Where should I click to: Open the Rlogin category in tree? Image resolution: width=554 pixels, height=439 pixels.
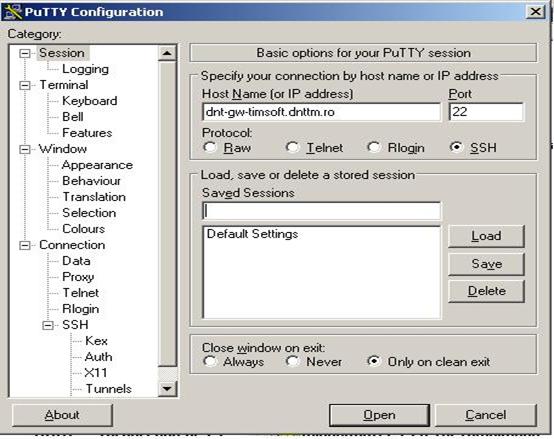(x=81, y=309)
